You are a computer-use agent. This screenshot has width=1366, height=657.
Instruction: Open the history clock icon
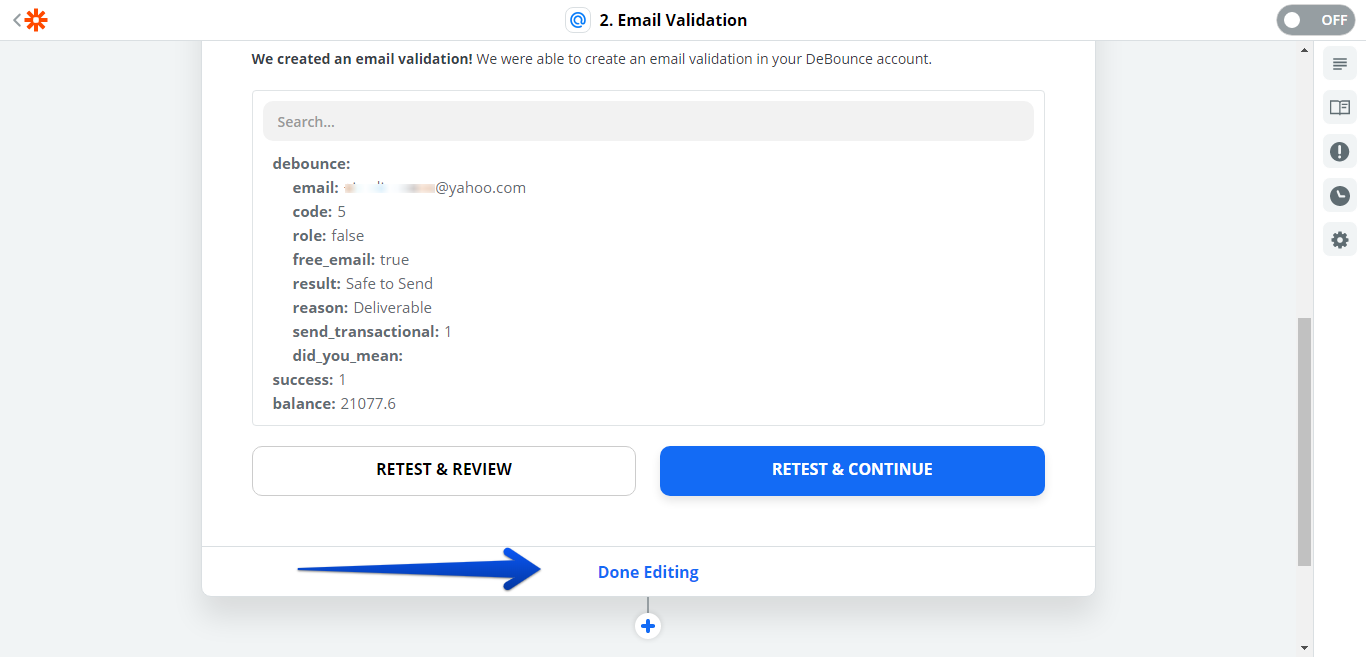click(x=1340, y=196)
